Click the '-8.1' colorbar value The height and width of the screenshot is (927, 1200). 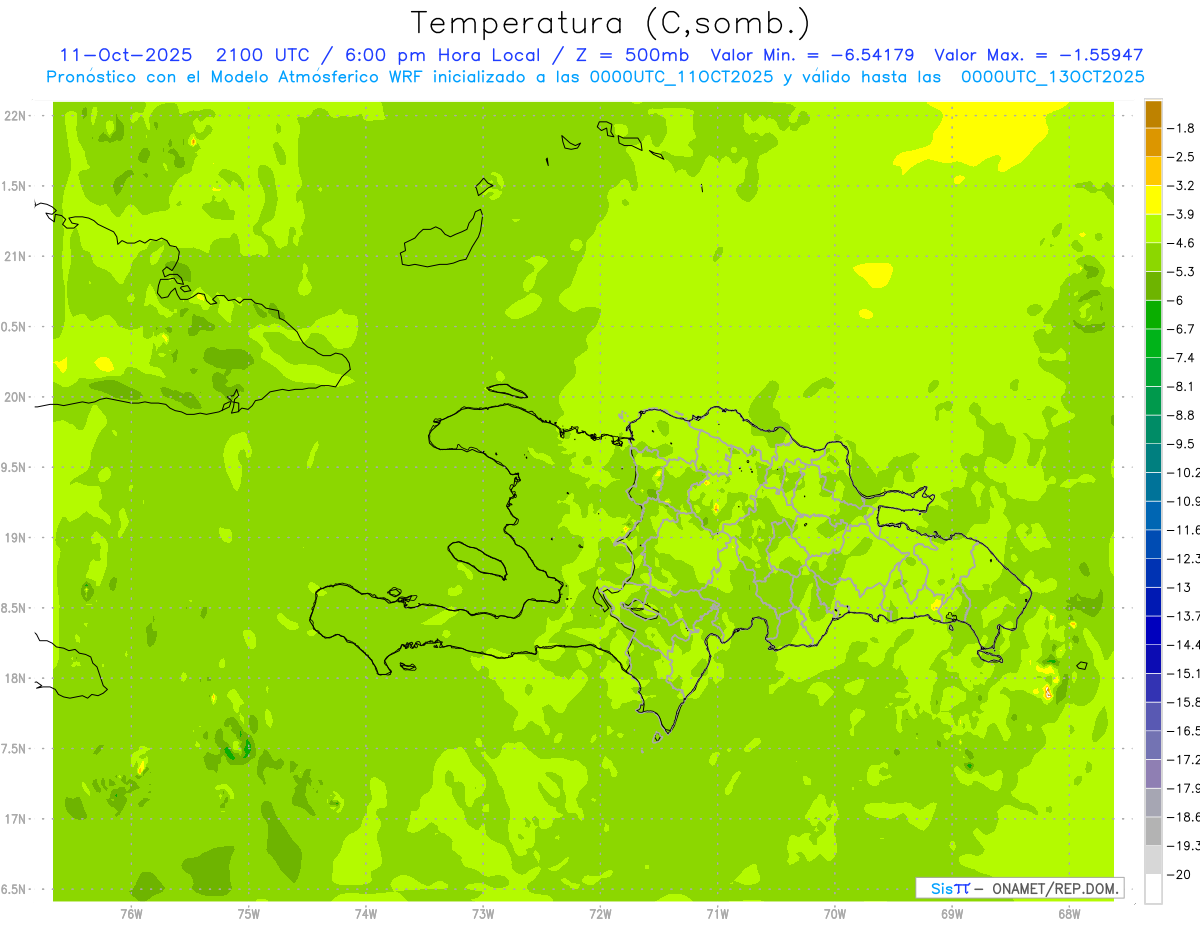tap(1183, 387)
